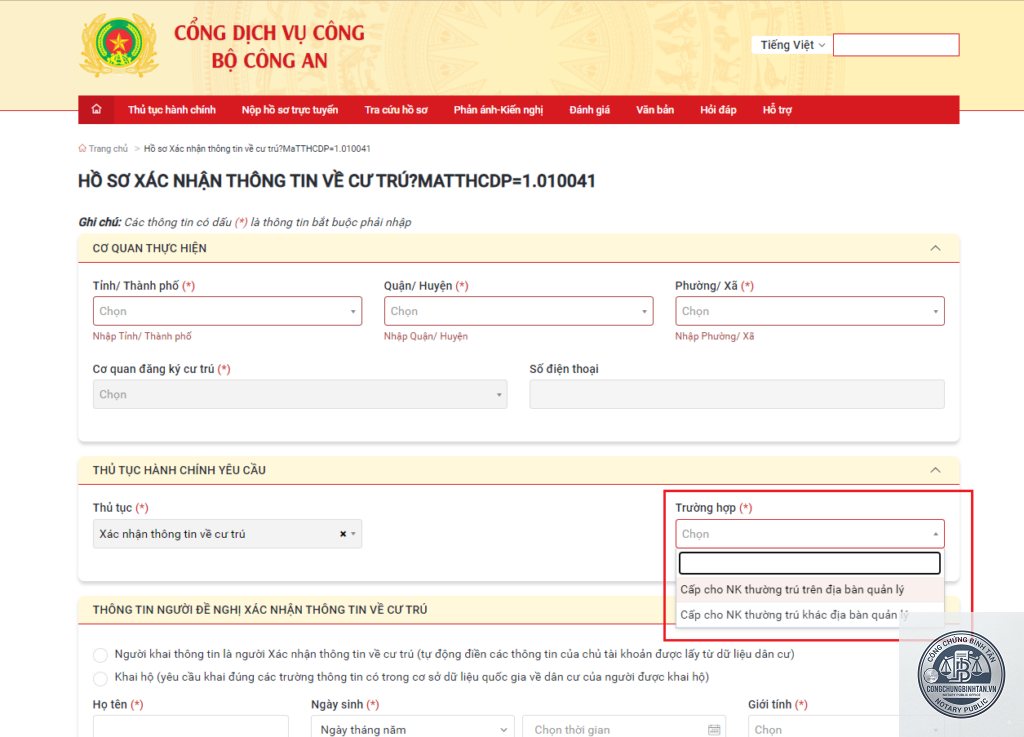Click the Cổng Dịch Vụ Công title text
This screenshot has height=737, width=1024.
[x=269, y=33]
